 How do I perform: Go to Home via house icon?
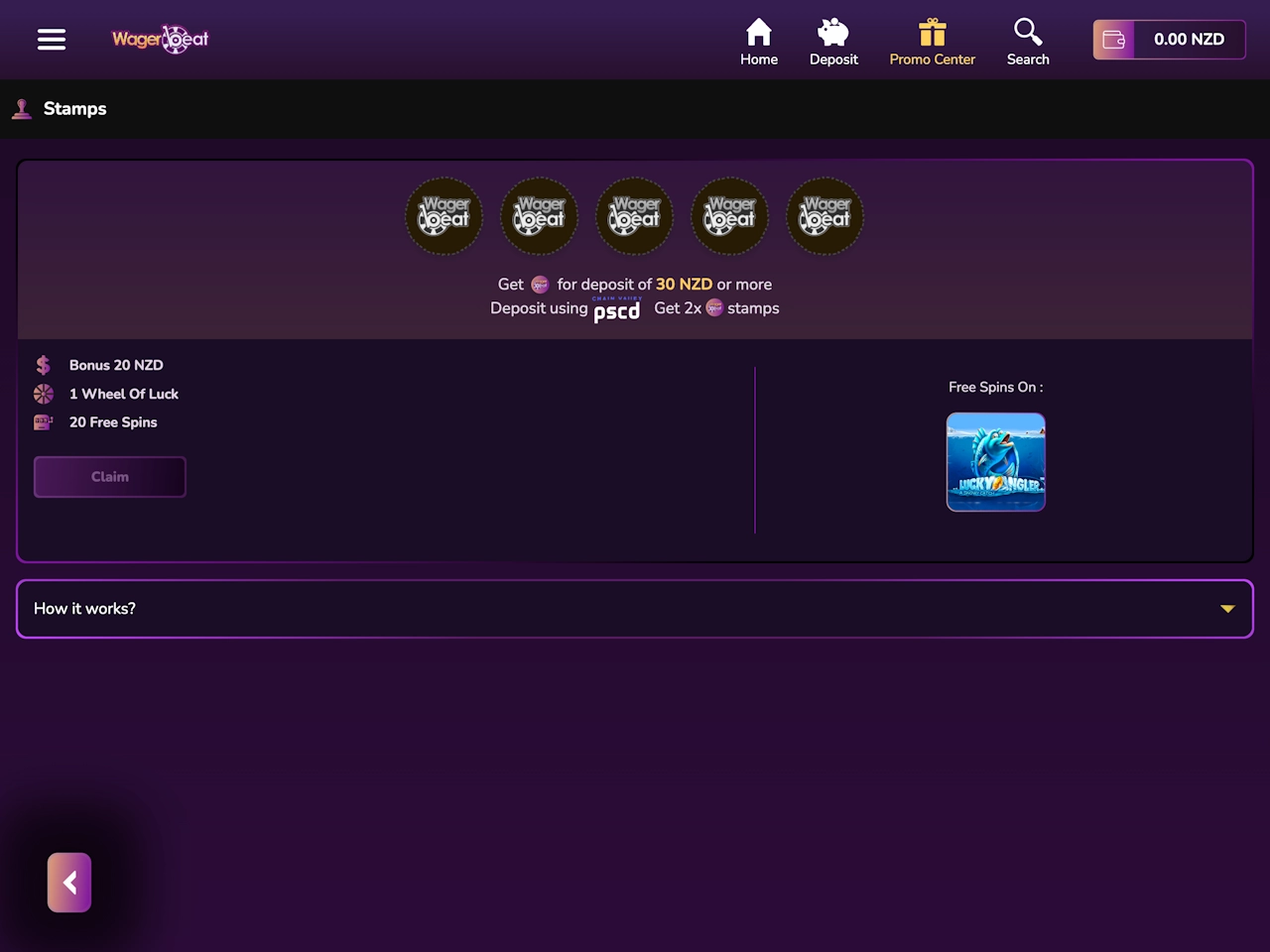759,34
